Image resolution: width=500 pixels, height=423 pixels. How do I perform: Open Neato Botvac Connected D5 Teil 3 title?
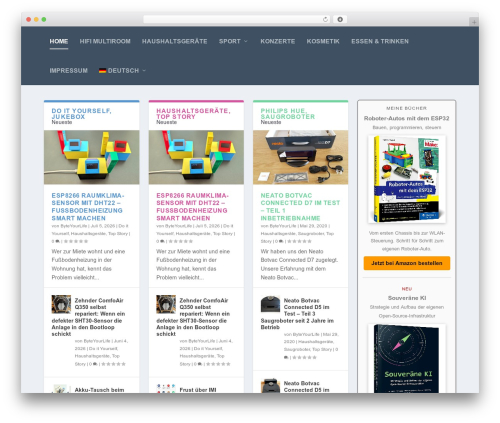[x=297, y=314]
